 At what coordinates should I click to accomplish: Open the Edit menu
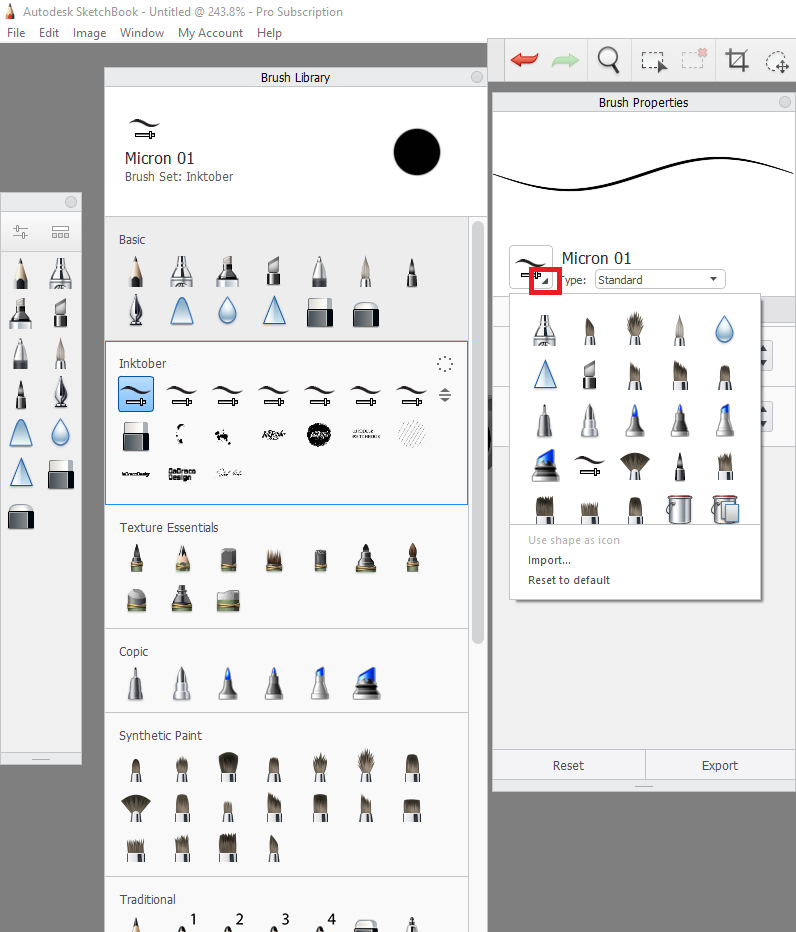click(x=49, y=33)
